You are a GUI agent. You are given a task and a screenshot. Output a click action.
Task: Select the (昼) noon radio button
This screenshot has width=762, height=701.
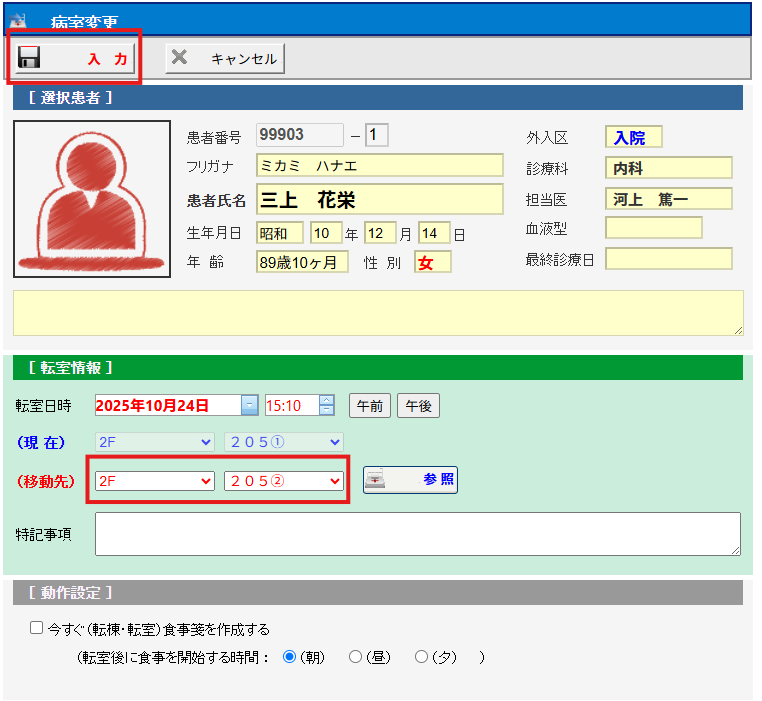pos(355,657)
